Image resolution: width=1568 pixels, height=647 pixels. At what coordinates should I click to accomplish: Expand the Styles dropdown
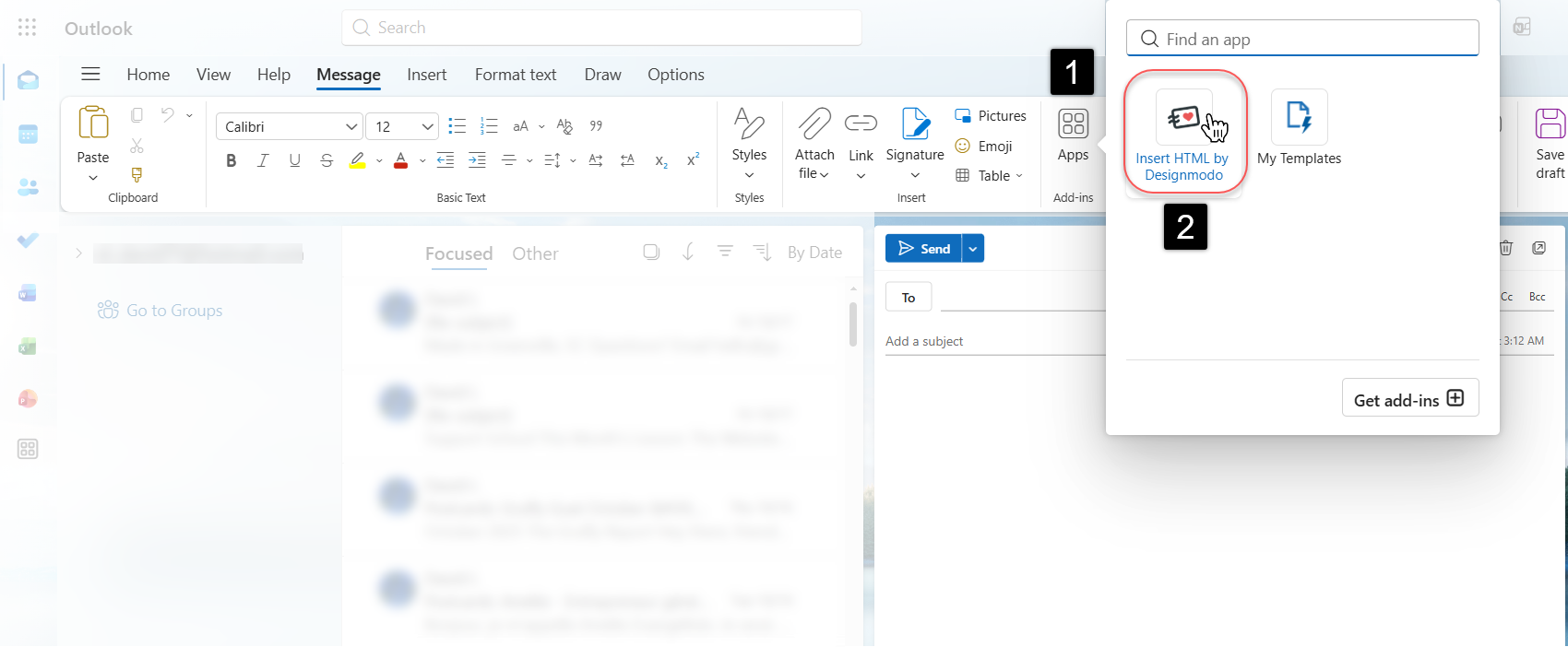[x=749, y=175]
